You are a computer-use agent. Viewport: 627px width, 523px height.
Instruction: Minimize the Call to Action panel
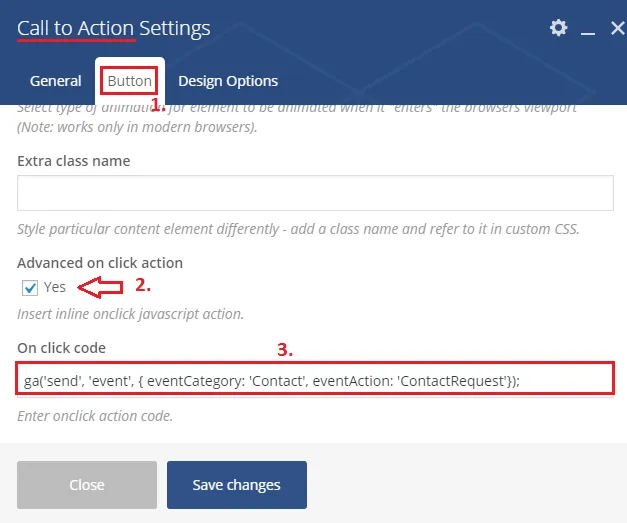[588, 30]
